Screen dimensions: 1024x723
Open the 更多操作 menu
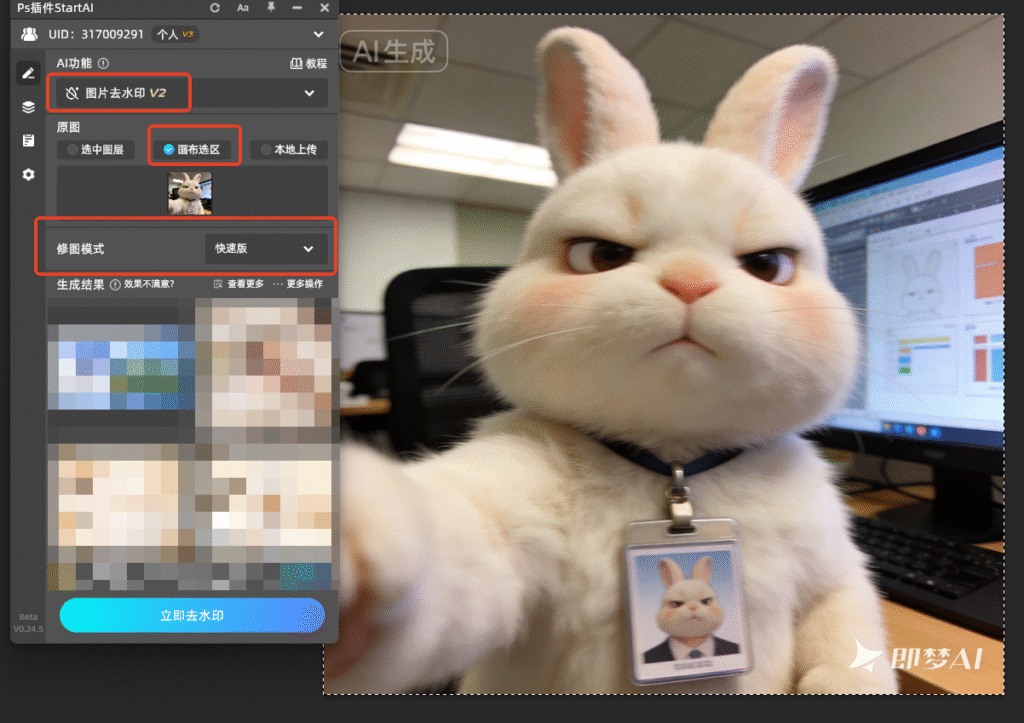[x=298, y=284]
